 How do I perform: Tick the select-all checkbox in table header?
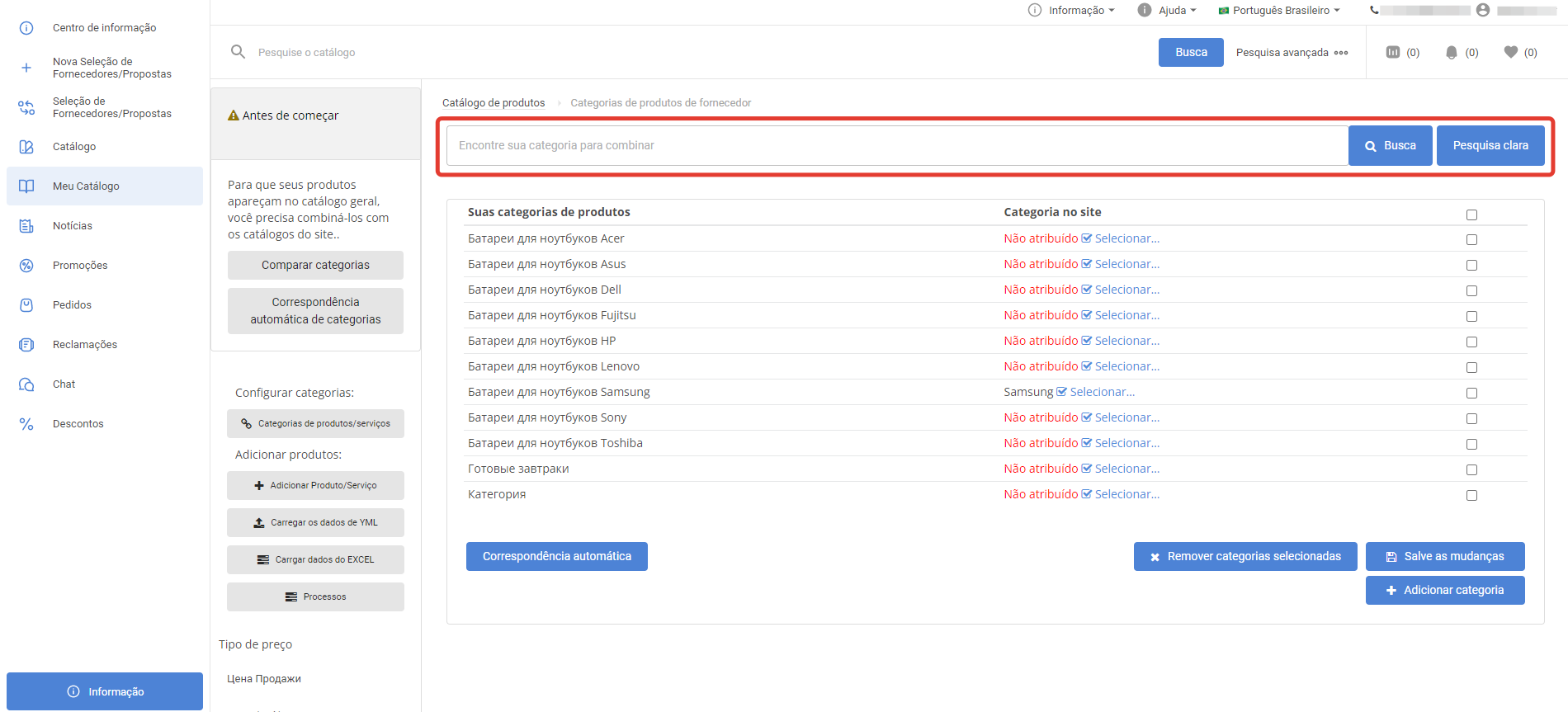tap(1471, 215)
